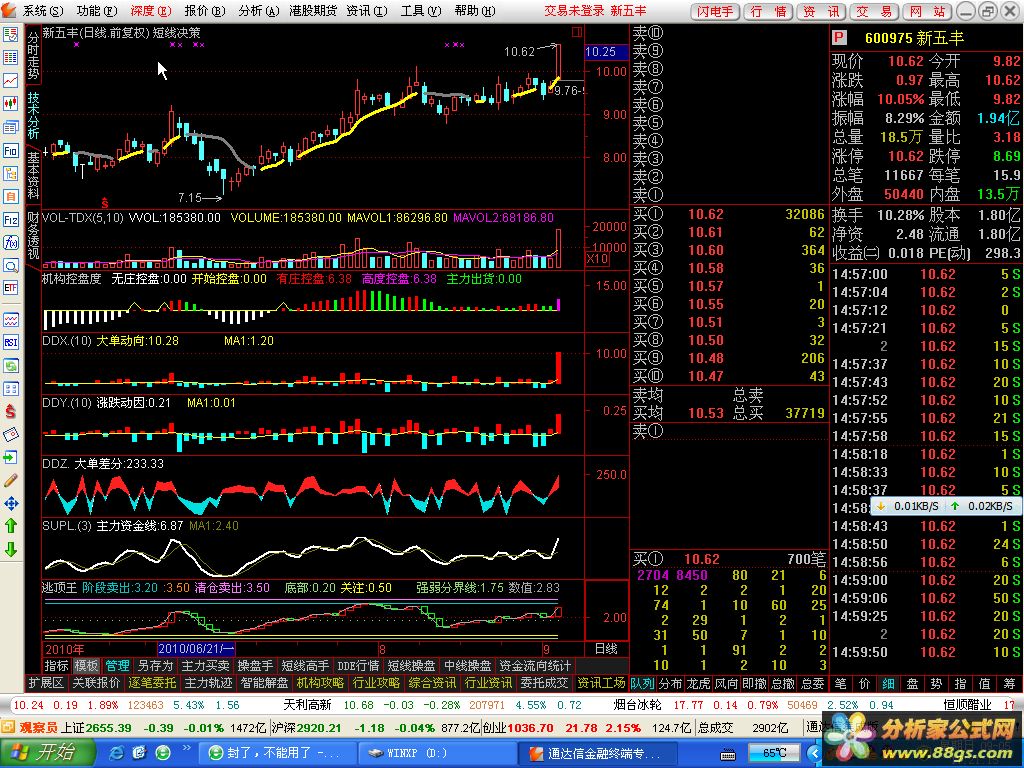The height and width of the screenshot is (768, 1024).
Task: Switch to 分时走势 vertical tab
Action: (x=33, y=55)
